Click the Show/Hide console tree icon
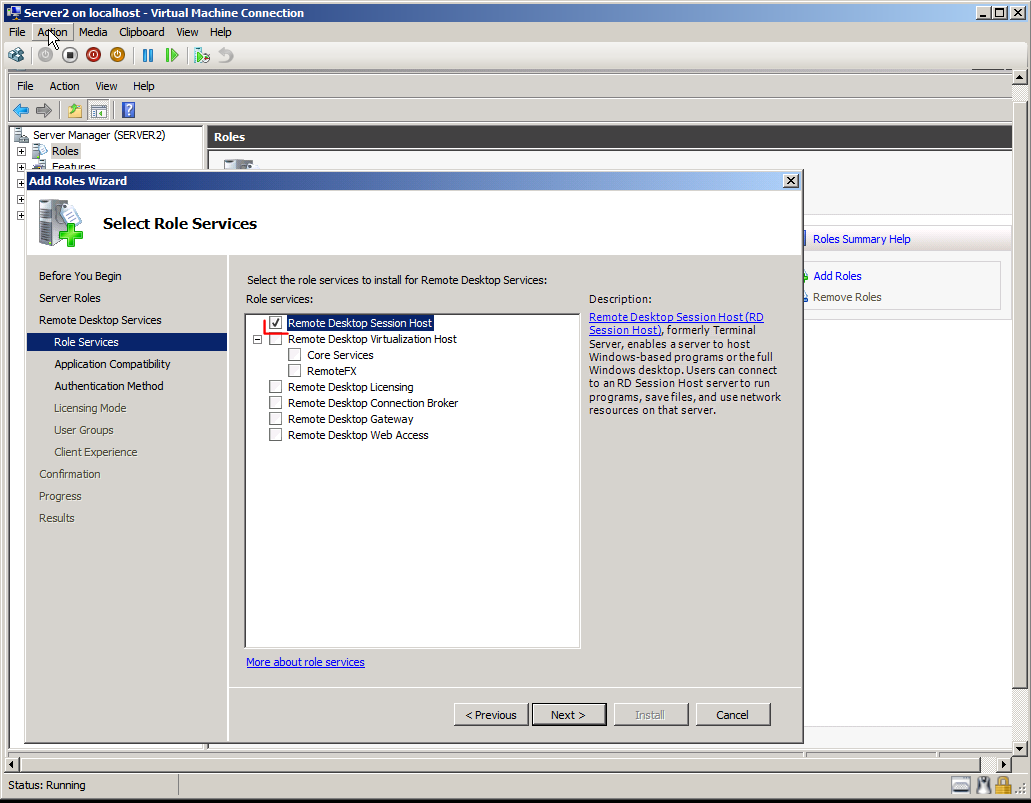 tap(99, 110)
